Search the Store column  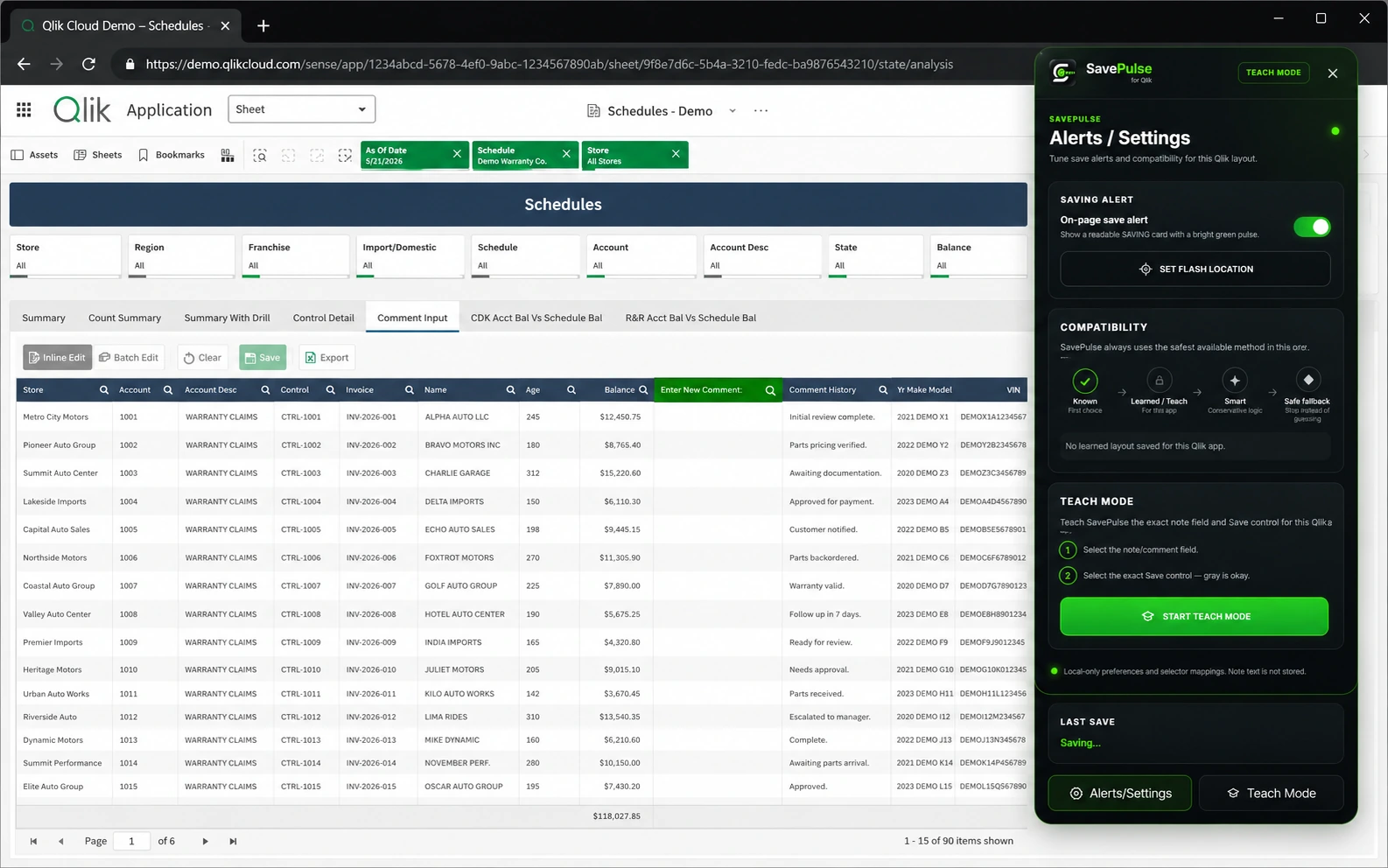(x=104, y=390)
